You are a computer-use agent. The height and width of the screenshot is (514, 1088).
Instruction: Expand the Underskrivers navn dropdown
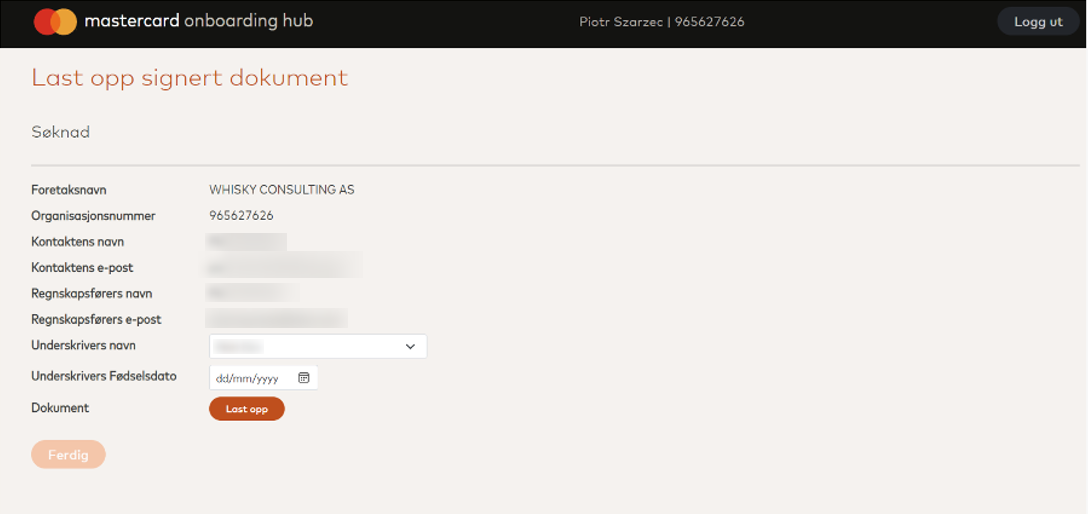tap(318, 346)
